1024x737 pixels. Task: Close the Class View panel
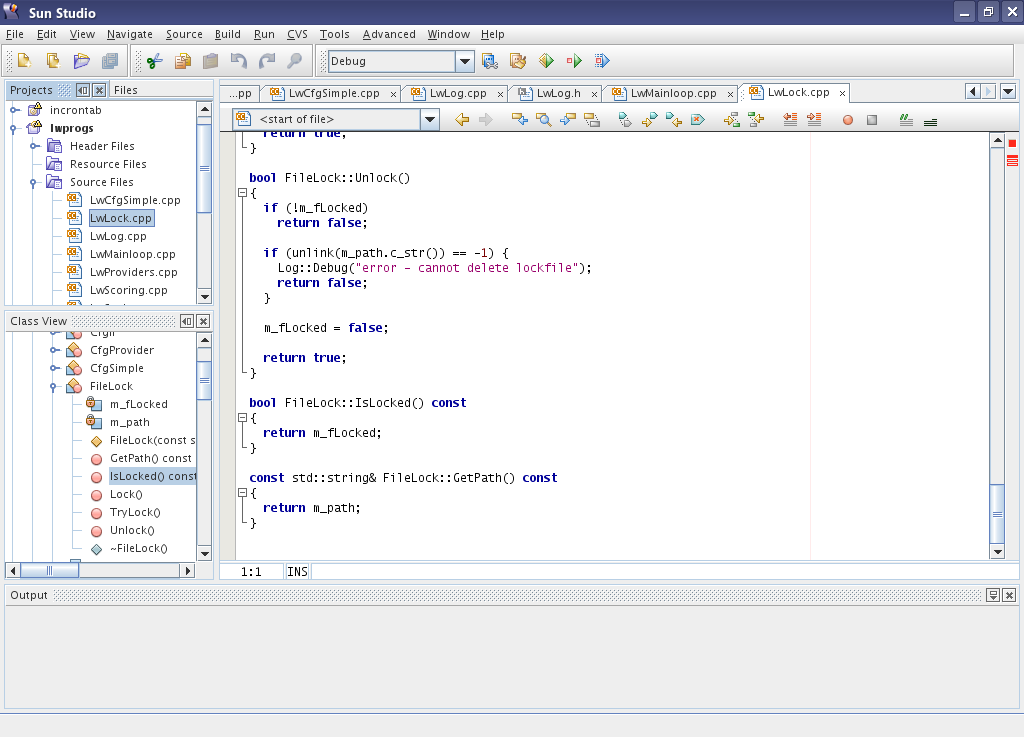pos(204,321)
